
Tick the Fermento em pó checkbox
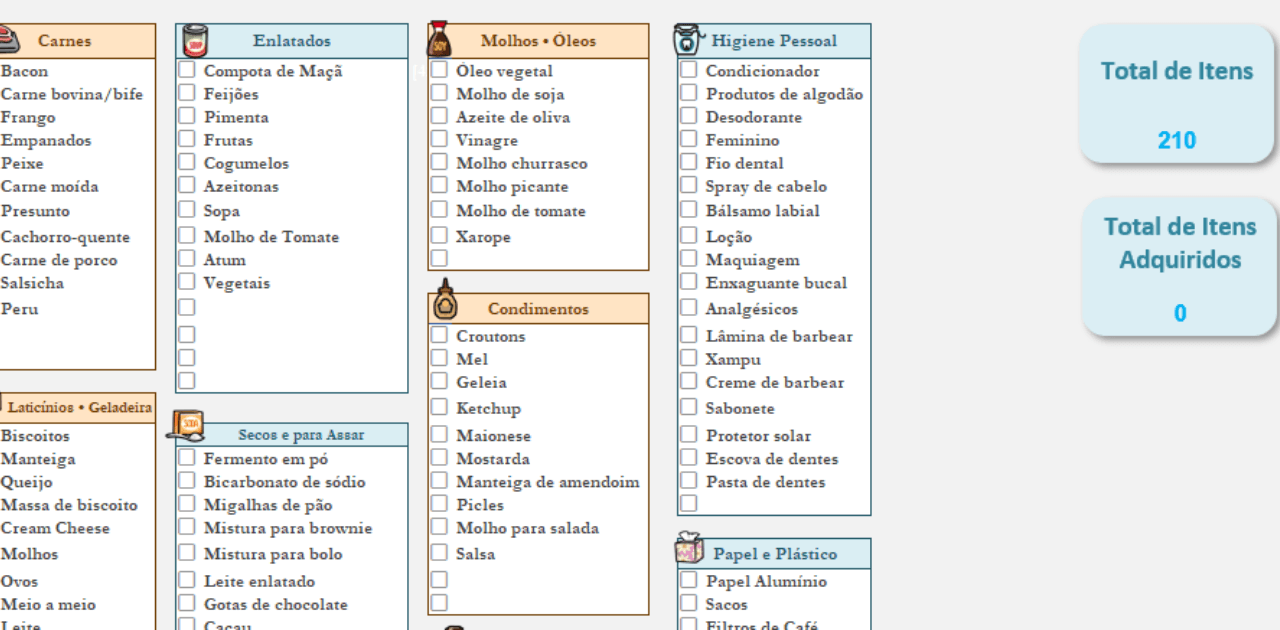coord(187,457)
